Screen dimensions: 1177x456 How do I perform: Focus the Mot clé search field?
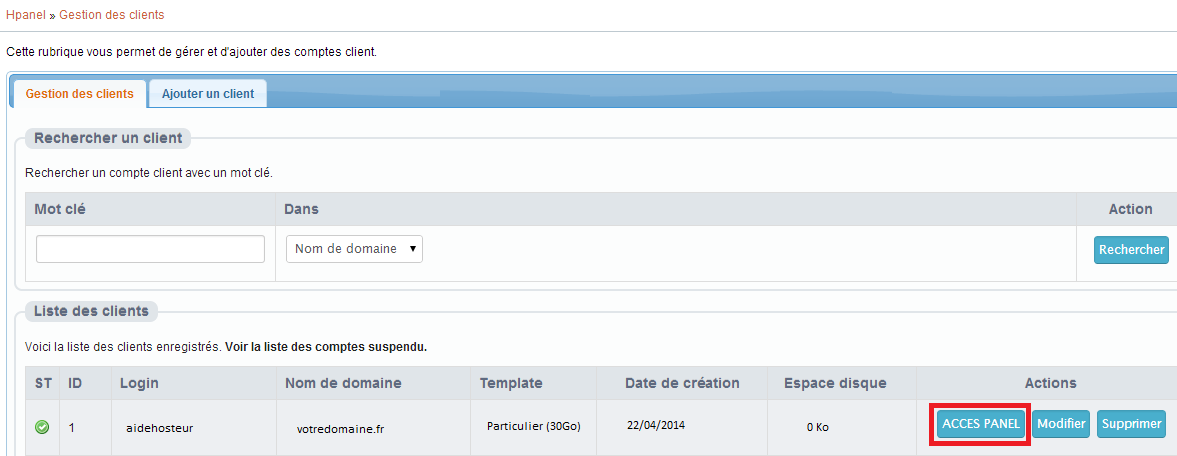click(150, 249)
